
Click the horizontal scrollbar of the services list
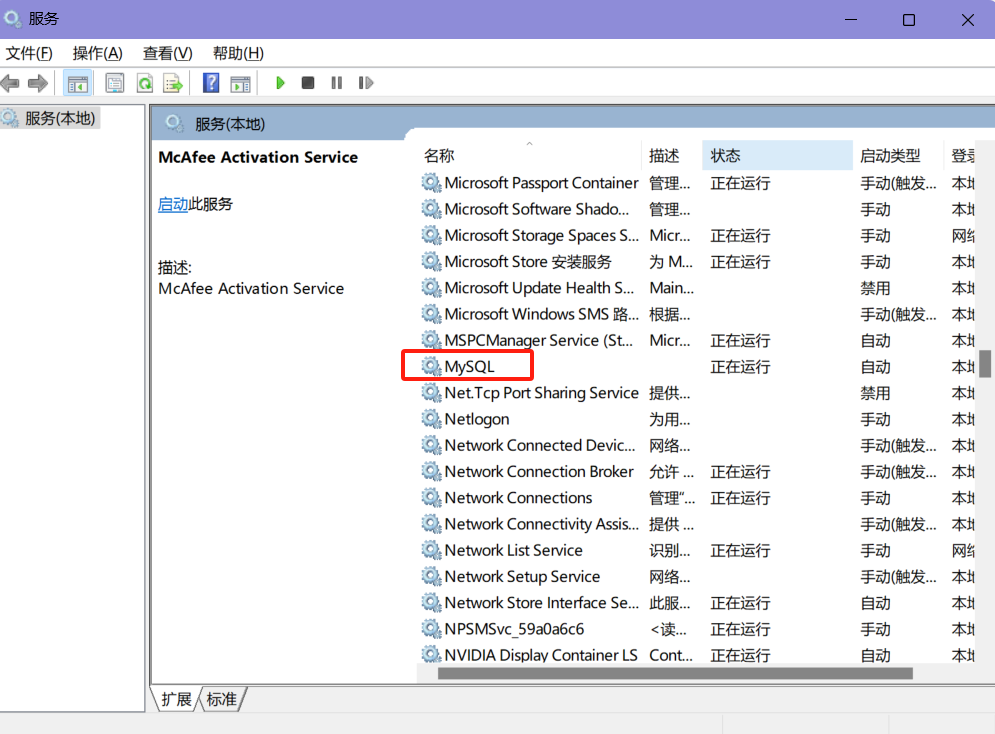point(675,673)
